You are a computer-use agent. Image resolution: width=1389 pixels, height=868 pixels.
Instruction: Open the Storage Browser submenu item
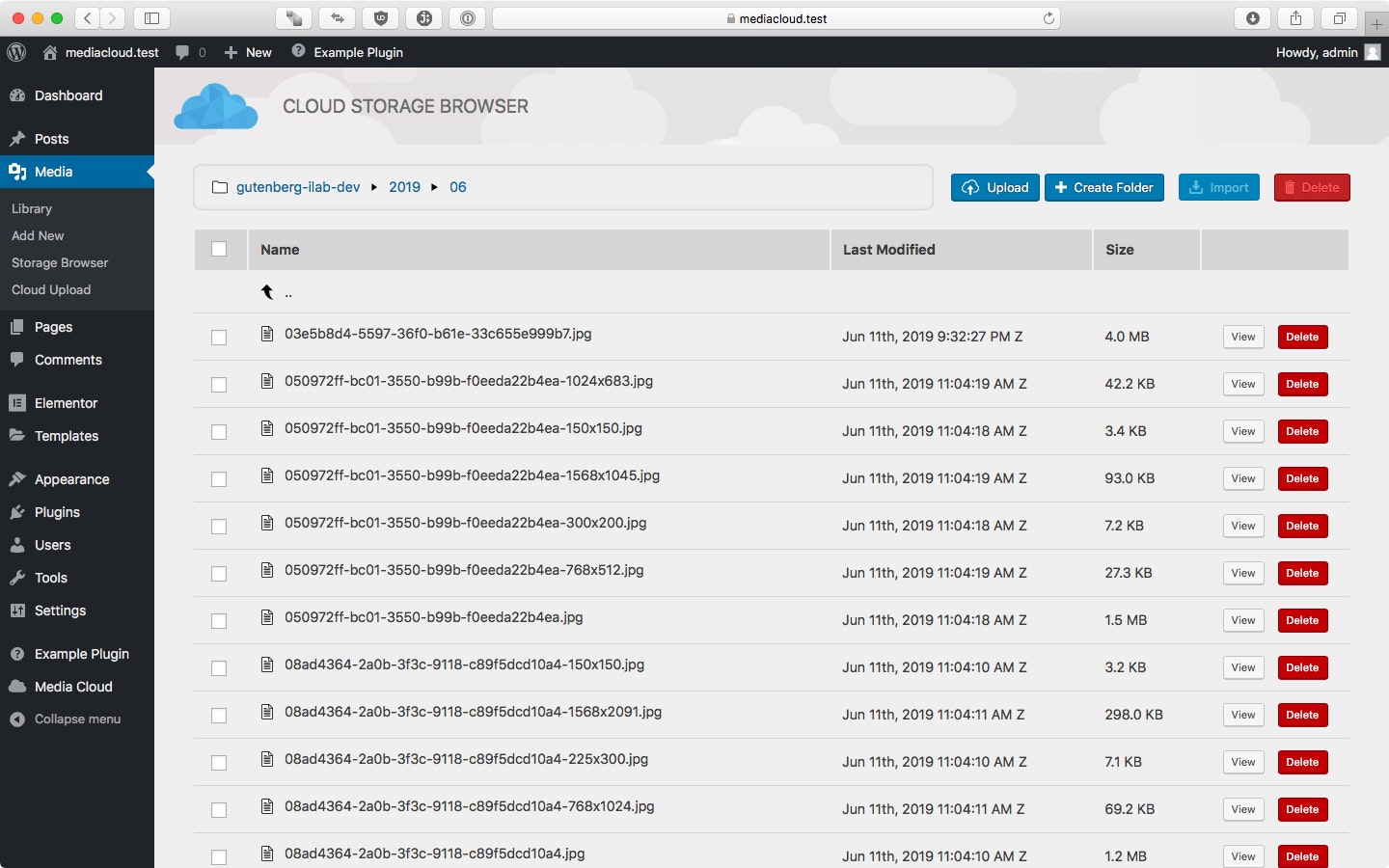(x=60, y=262)
